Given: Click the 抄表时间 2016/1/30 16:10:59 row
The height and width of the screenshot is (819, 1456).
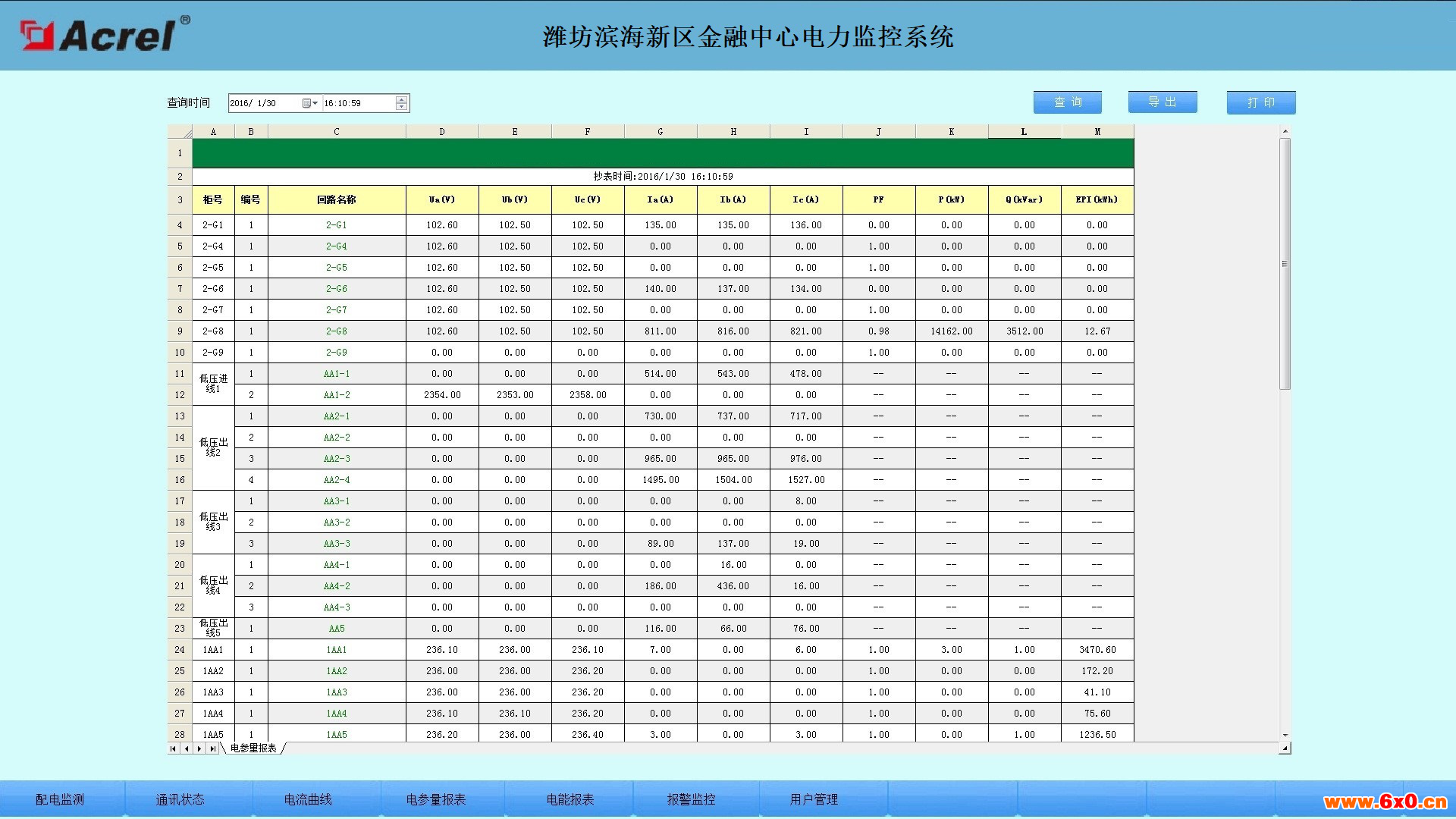Looking at the screenshot, I should pos(663,177).
